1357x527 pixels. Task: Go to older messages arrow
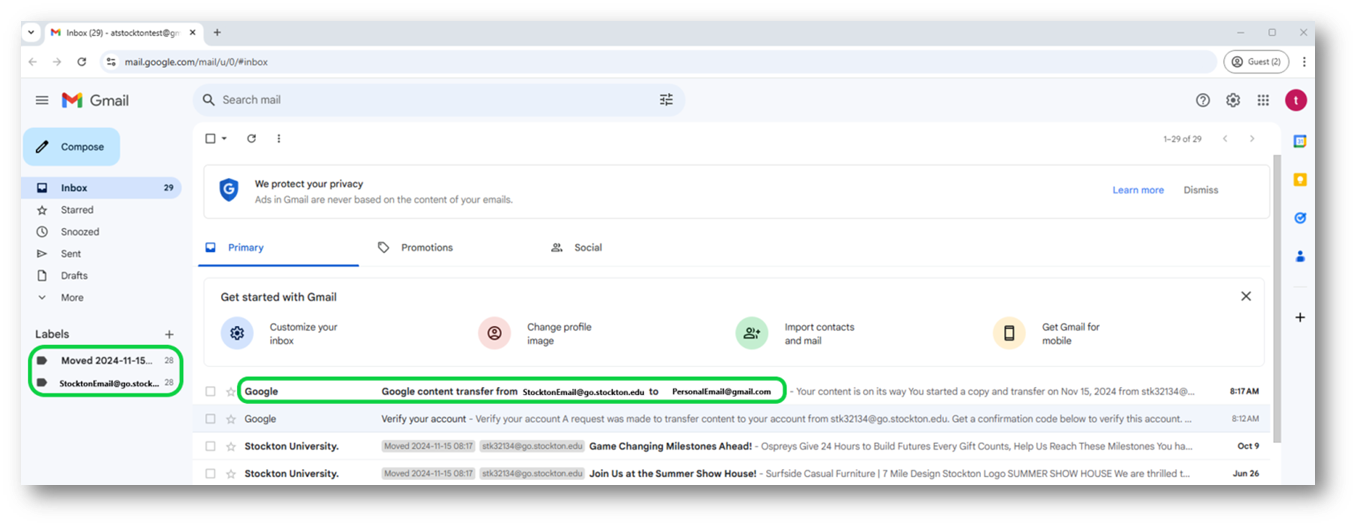(1252, 139)
